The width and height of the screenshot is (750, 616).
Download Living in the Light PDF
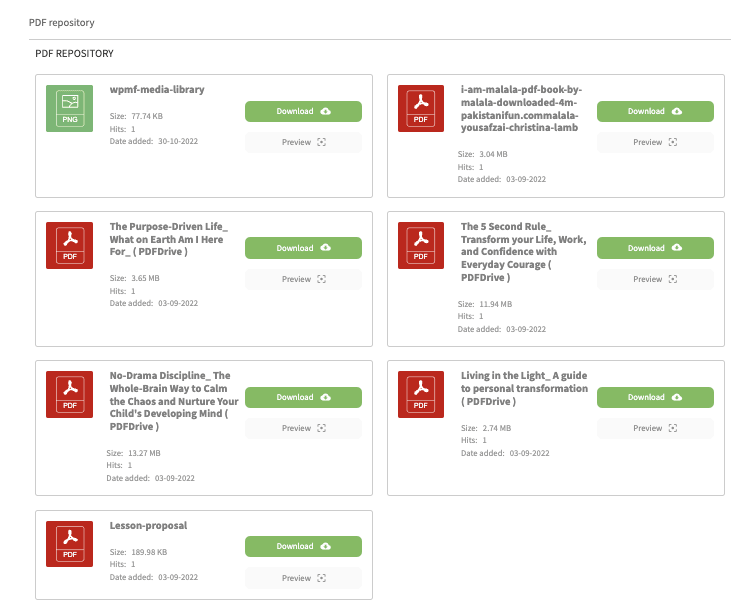(655, 397)
